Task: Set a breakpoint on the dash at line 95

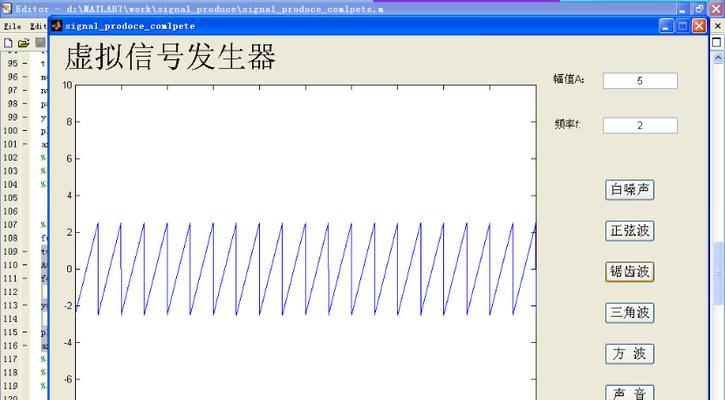Action: click(x=25, y=63)
